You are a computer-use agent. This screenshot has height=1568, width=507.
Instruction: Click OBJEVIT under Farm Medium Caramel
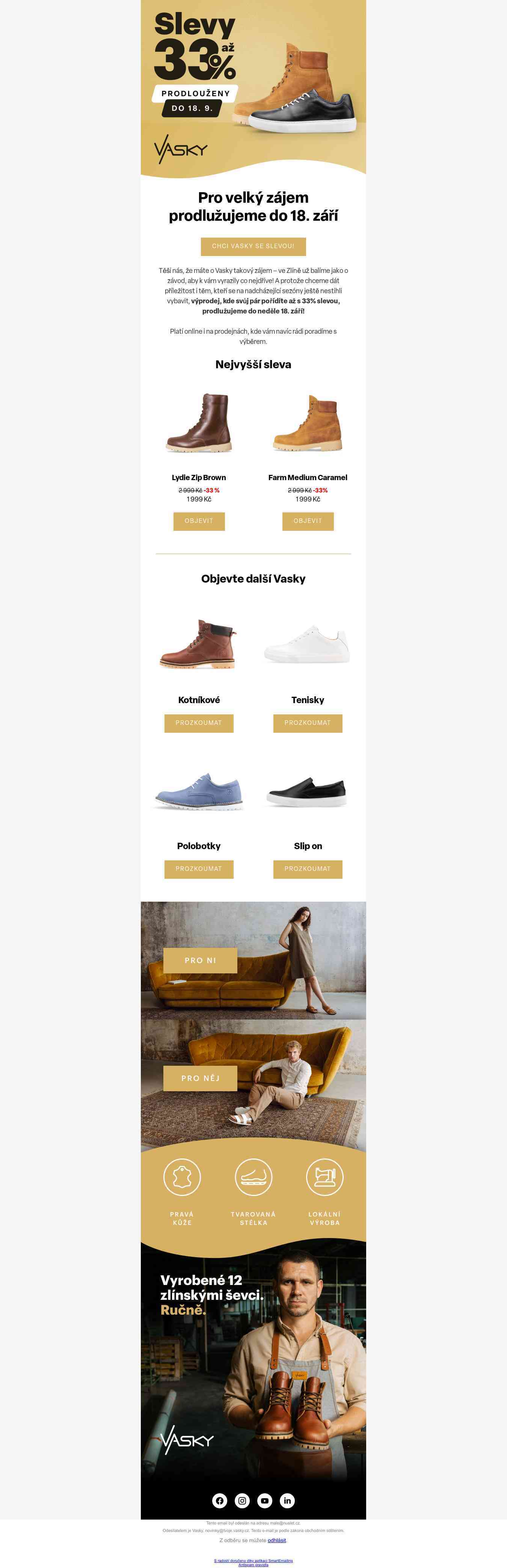point(308,521)
